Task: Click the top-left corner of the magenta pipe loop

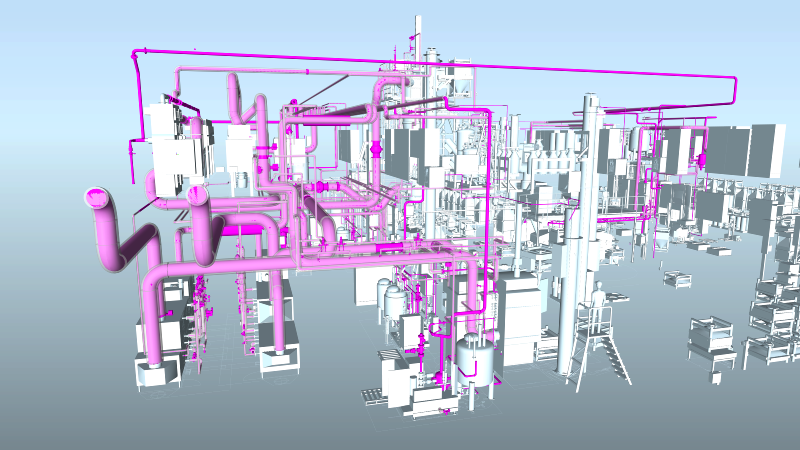Action: point(134,52)
